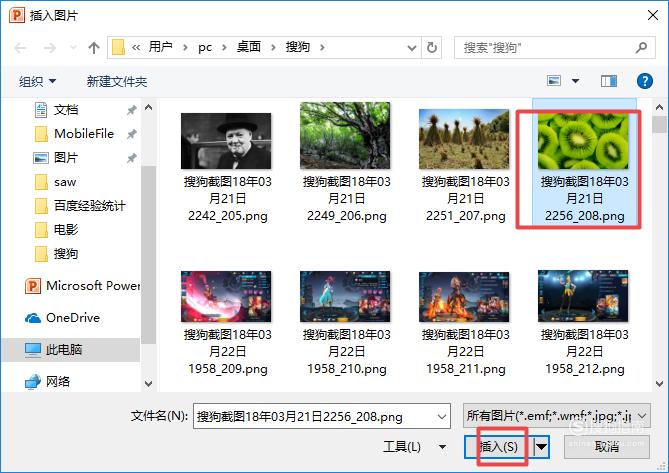Viewport: 669px width, 473px height.
Task: Select 文档 in the navigation pane
Action: pyautogui.click(x=66, y=110)
